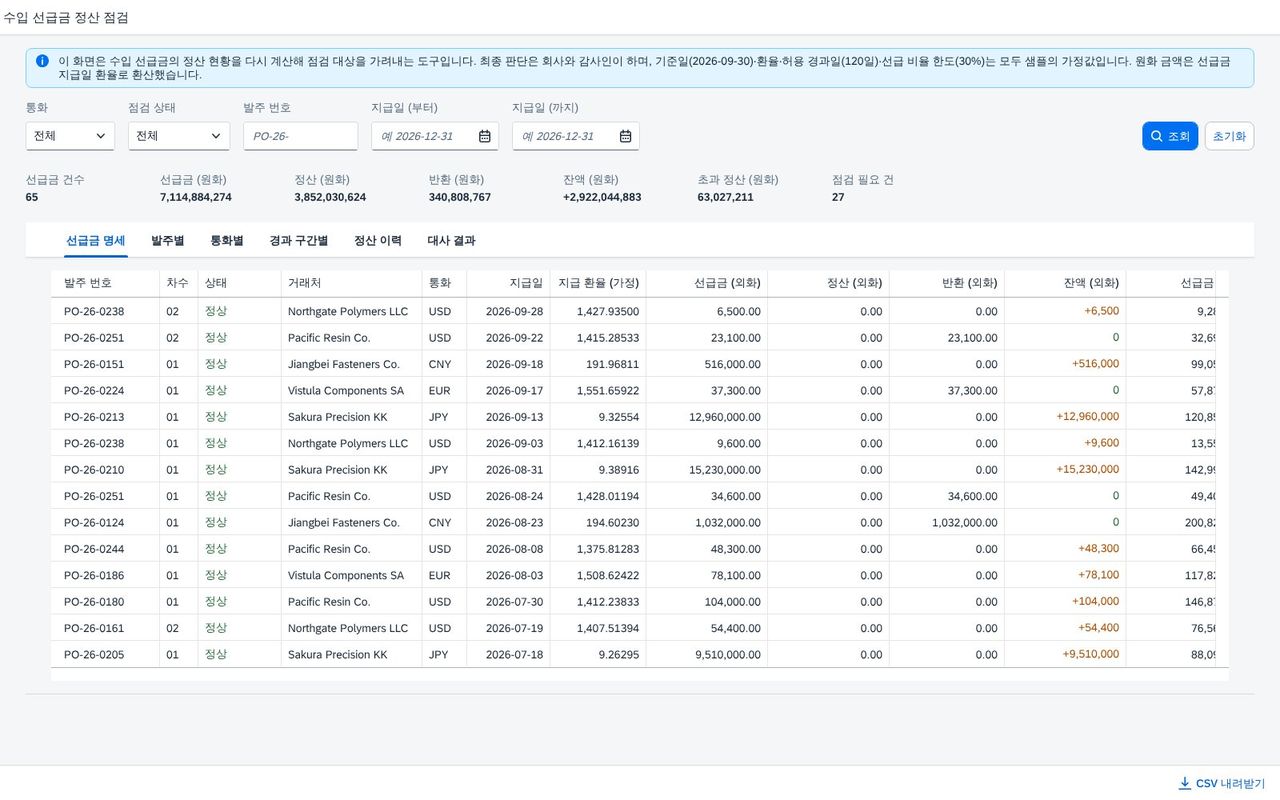Image resolution: width=1280 pixels, height=800 pixels.
Task: Click the Jiangbei Fasteners Co. cell dated 2026-09-18
Action: [344, 364]
